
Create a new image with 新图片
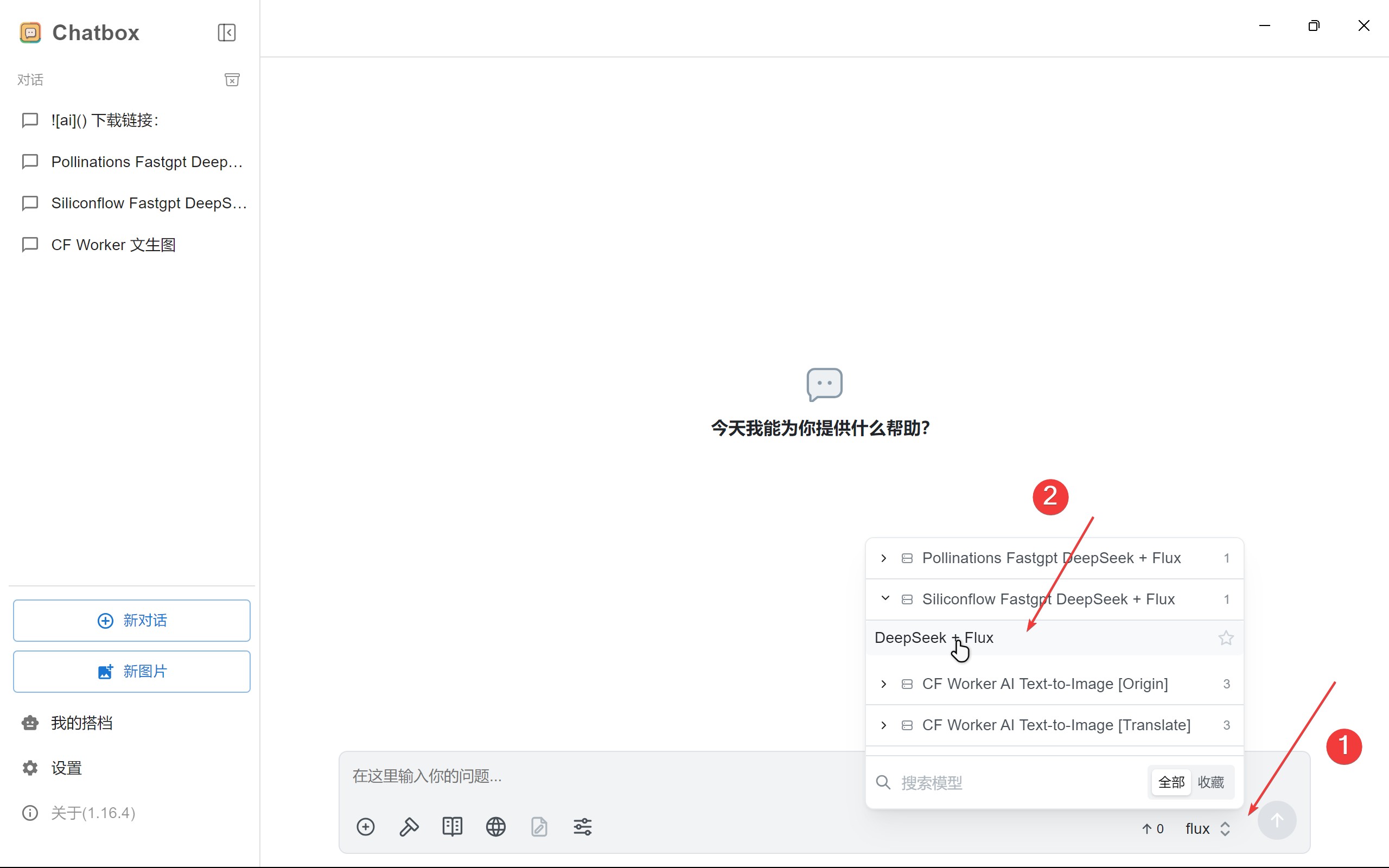click(131, 671)
